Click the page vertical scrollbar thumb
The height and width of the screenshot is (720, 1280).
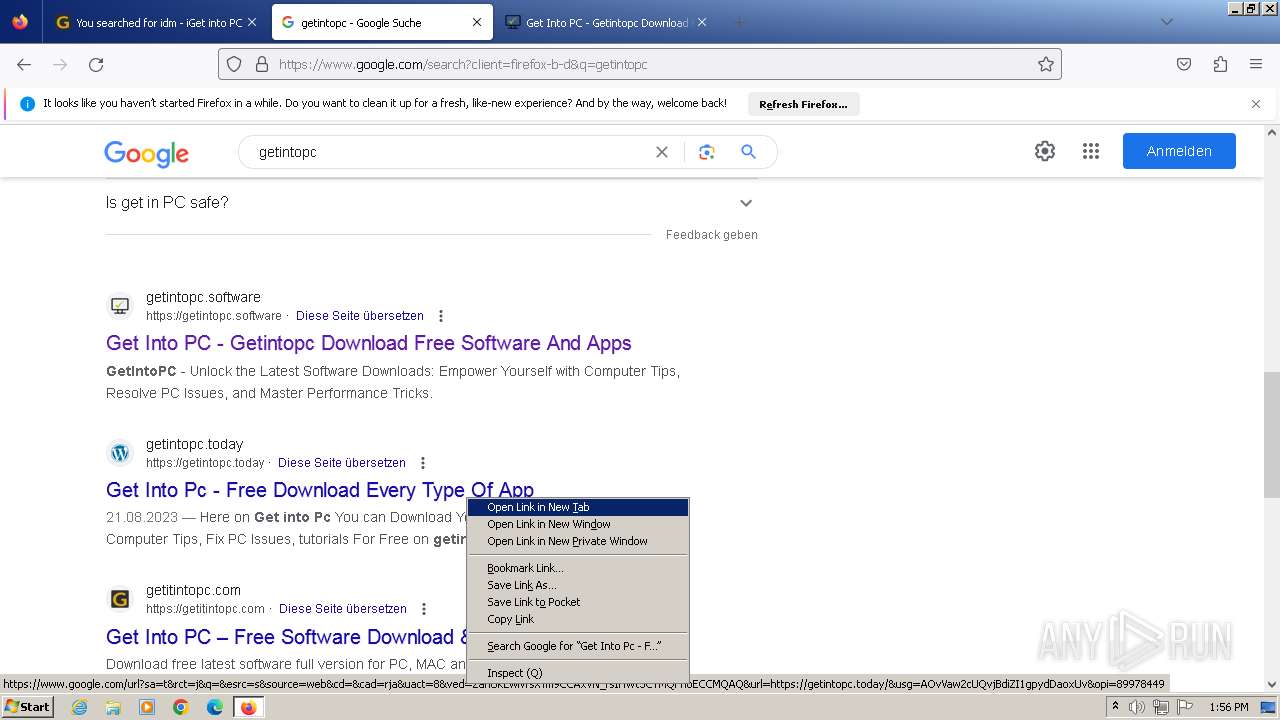1271,435
